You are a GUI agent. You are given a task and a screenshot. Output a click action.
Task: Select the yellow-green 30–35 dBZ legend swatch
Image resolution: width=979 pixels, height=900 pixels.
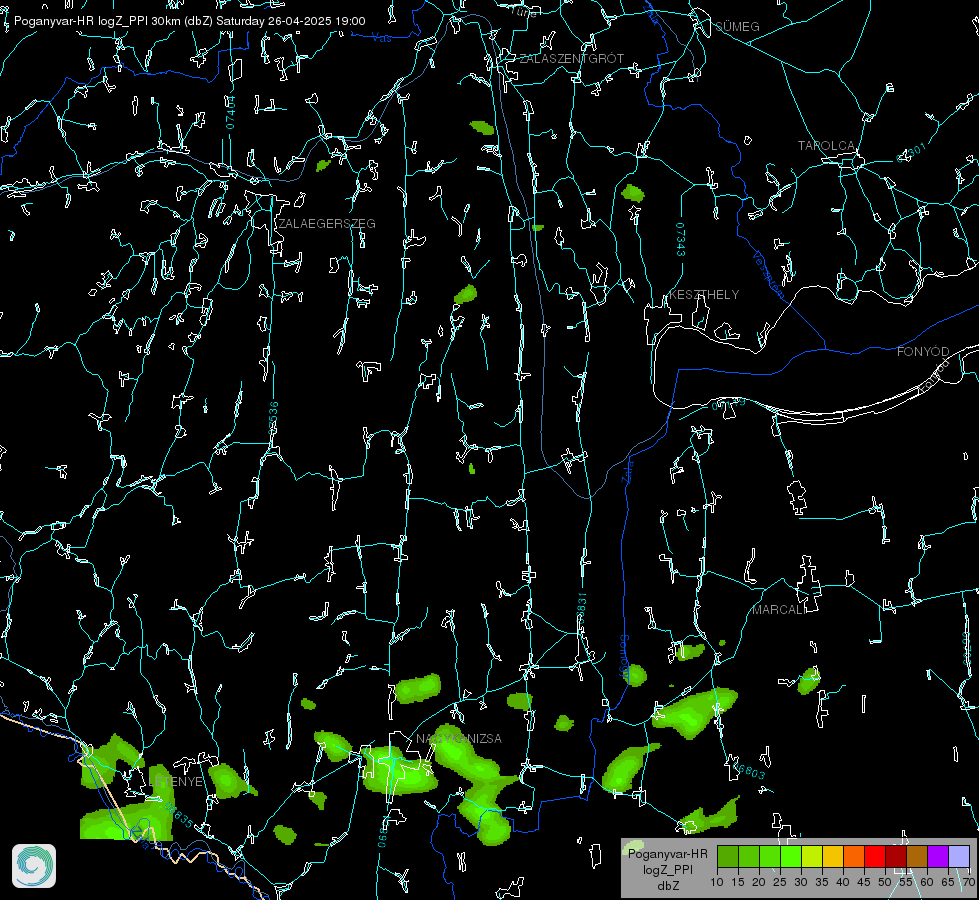tap(812, 856)
